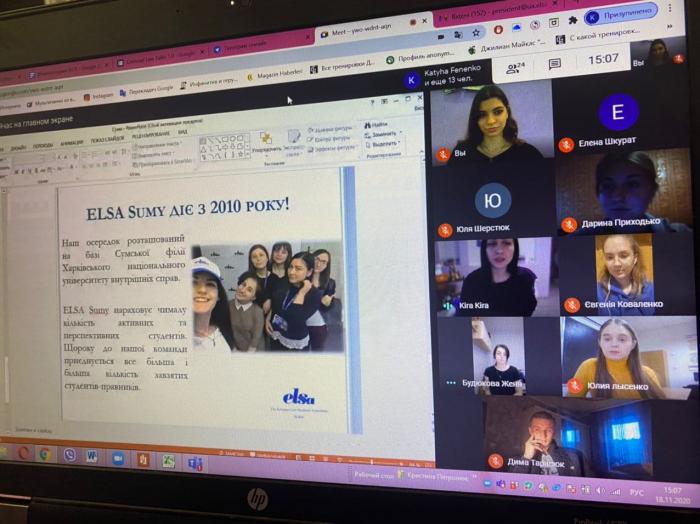Open the shapes gallery in the ribbon

click(223, 147)
